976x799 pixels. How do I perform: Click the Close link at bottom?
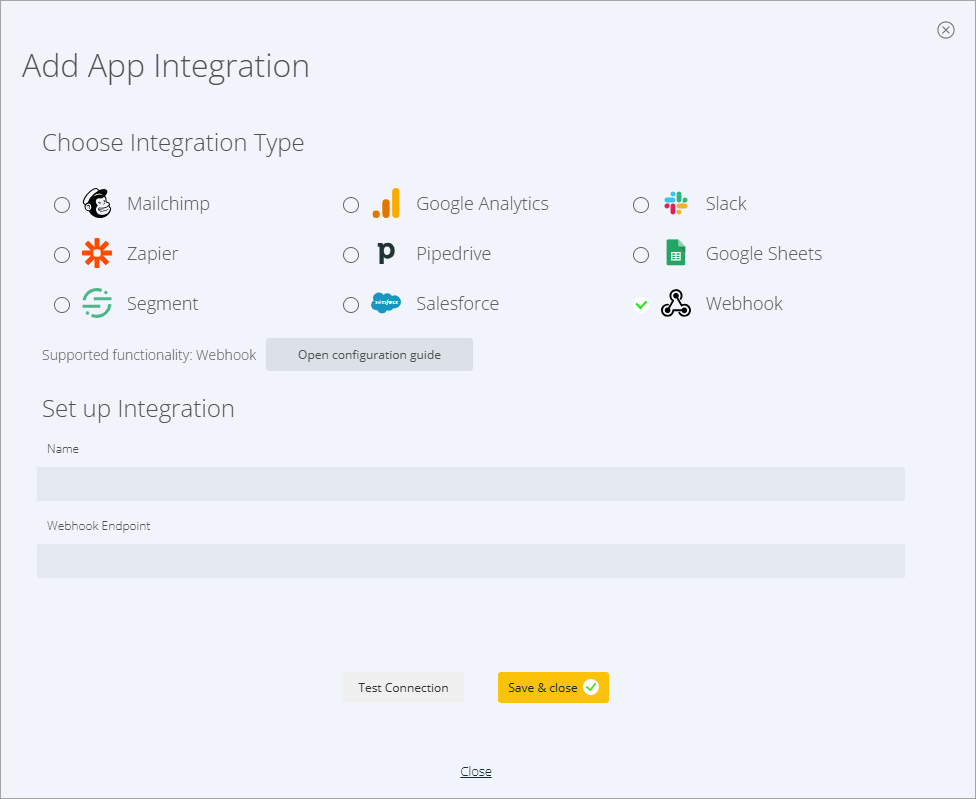coord(476,771)
